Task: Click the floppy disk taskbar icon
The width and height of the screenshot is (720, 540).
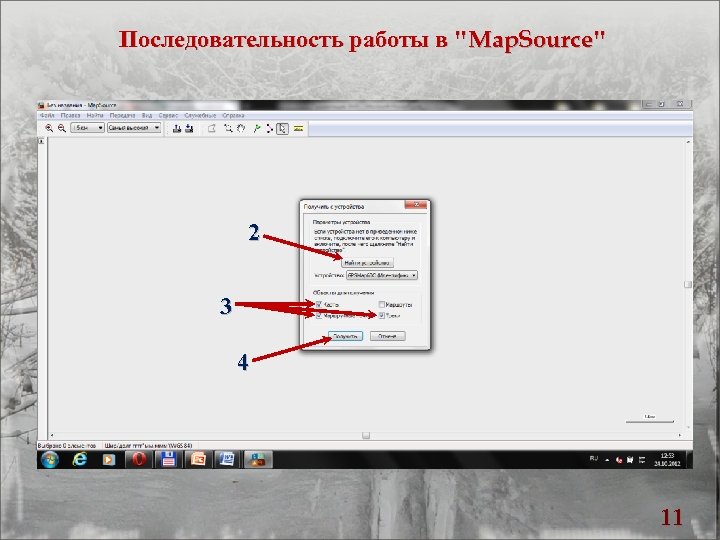Action: (x=168, y=459)
